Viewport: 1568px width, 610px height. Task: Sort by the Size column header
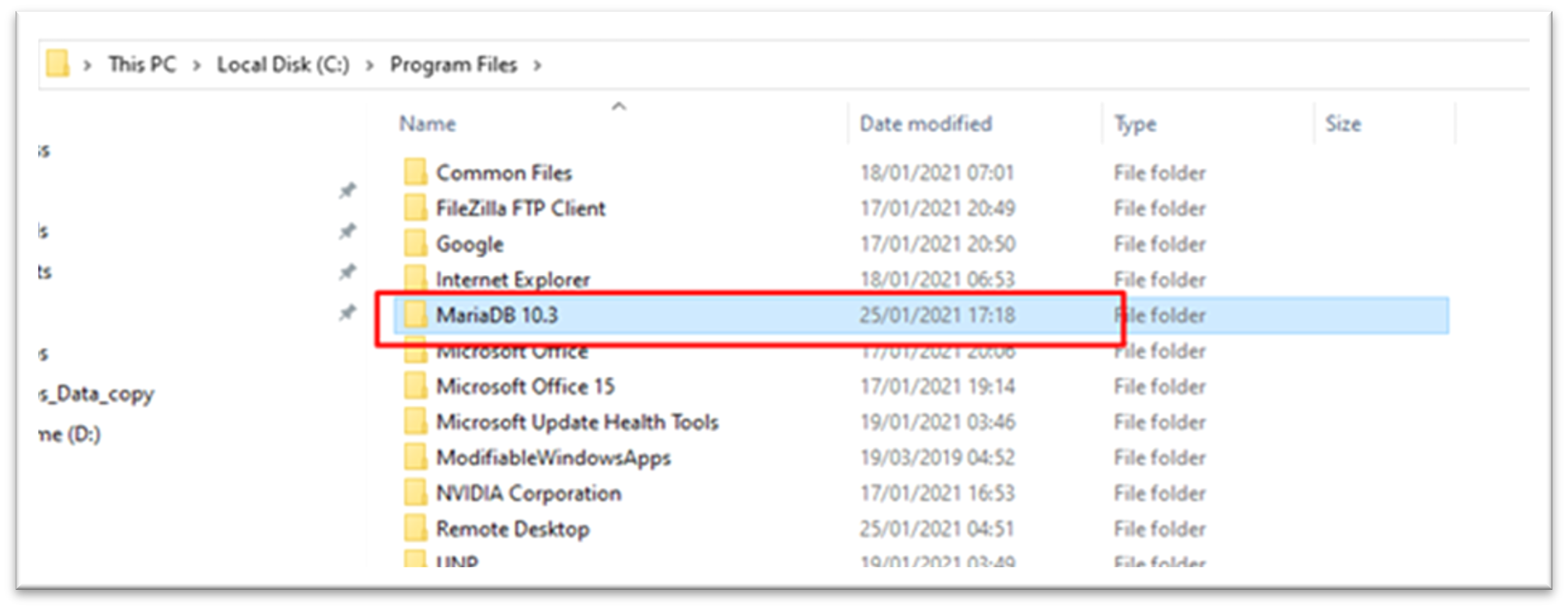(1343, 124)
